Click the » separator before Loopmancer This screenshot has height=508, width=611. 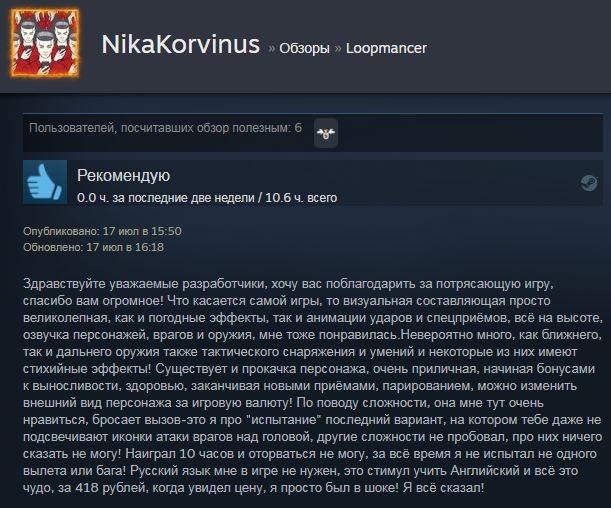(x=338, y=49)
